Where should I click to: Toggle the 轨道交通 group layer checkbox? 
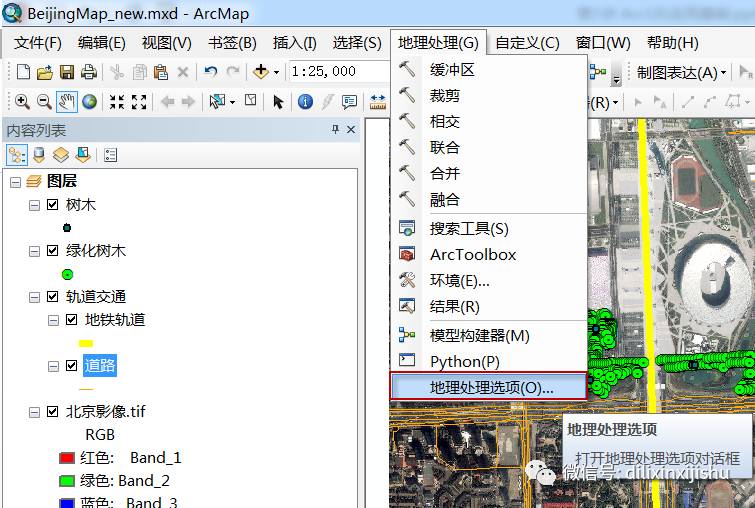(52, 297)
